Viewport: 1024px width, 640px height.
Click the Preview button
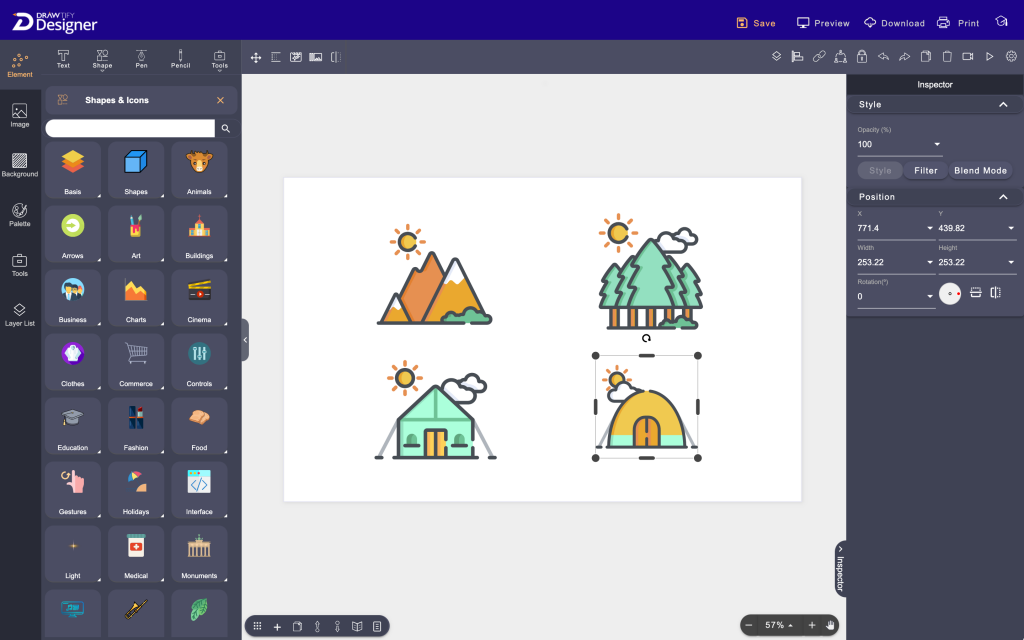point(823,21)
